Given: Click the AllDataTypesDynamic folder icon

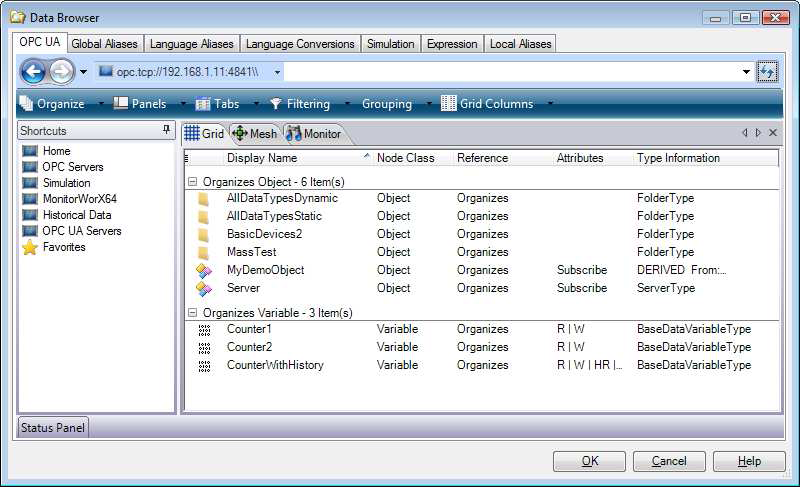Looking at the screenshot, I should coord(204,198).
